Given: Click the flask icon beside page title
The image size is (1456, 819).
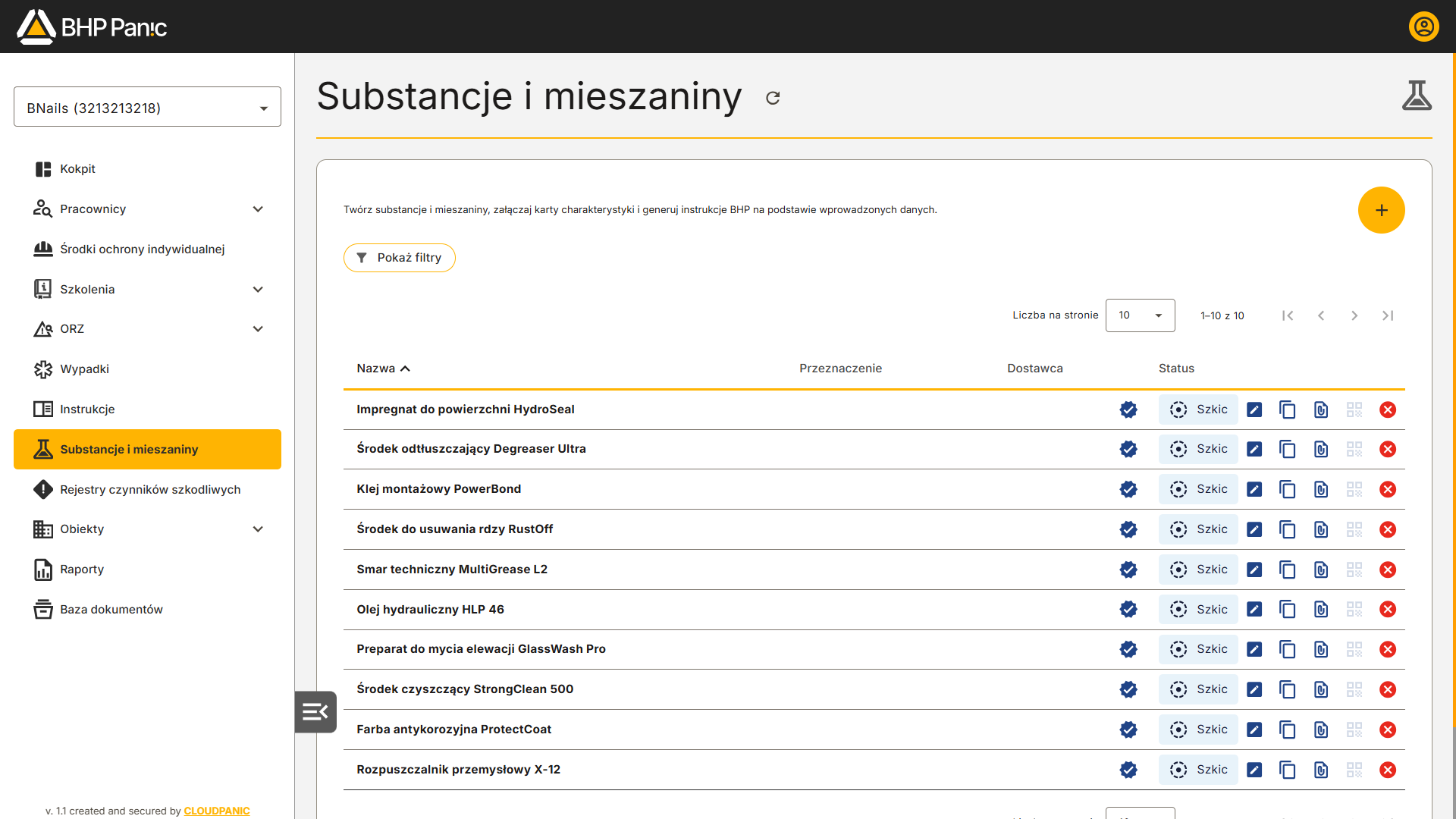Looking at the screenshot, I should pos(1417,96).
